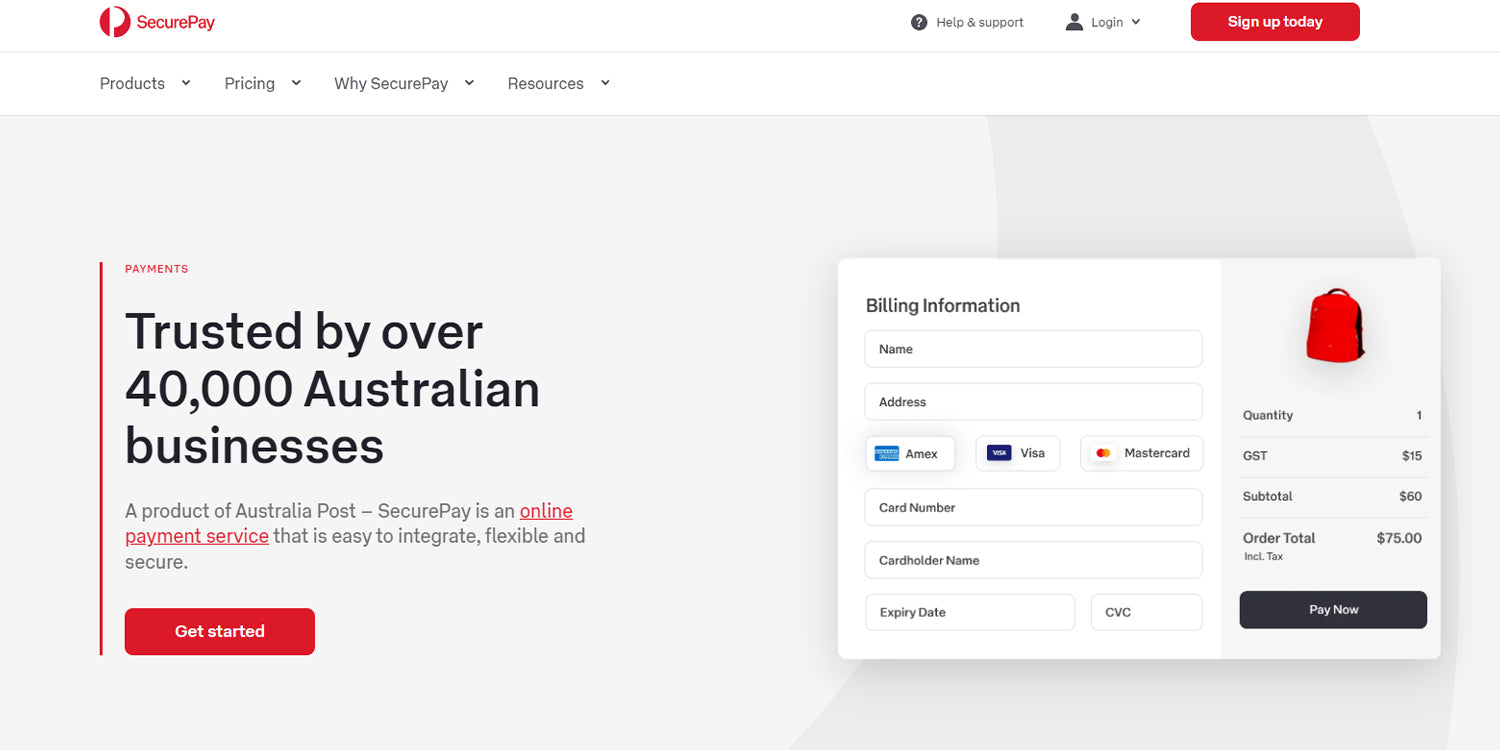Click the SecurePay logo icon

pyautogui.click(x=115, y=21)
